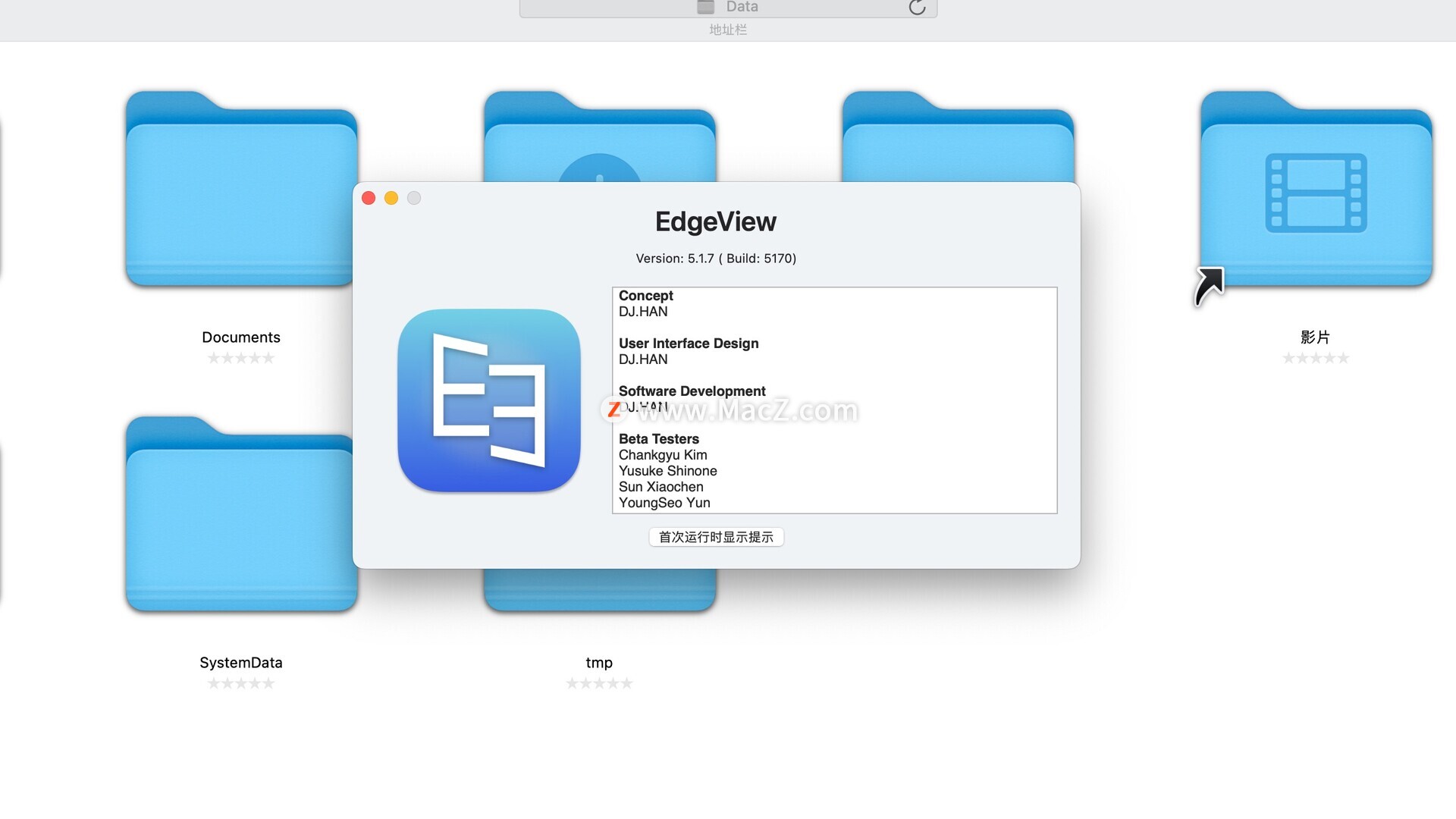
Task: Select the SystemData folder label
Action: tap(241, 663)
